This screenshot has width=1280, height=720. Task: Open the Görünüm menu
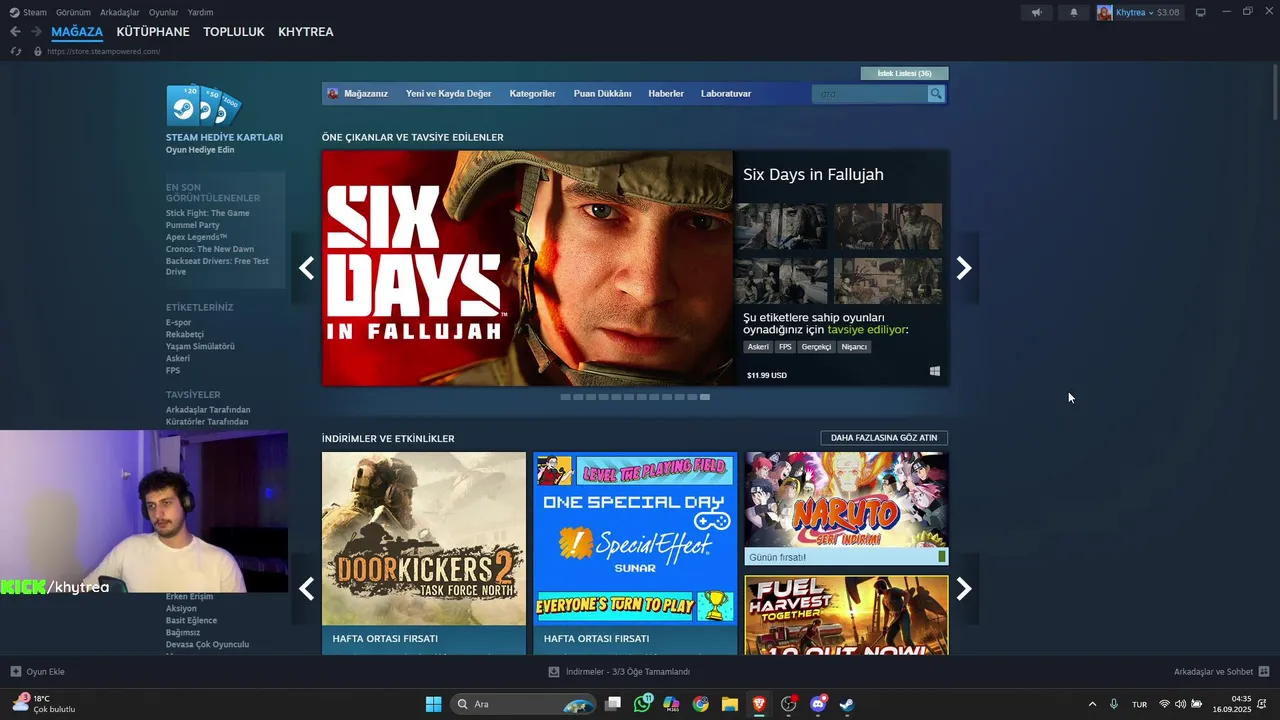[x=73, y=12]
